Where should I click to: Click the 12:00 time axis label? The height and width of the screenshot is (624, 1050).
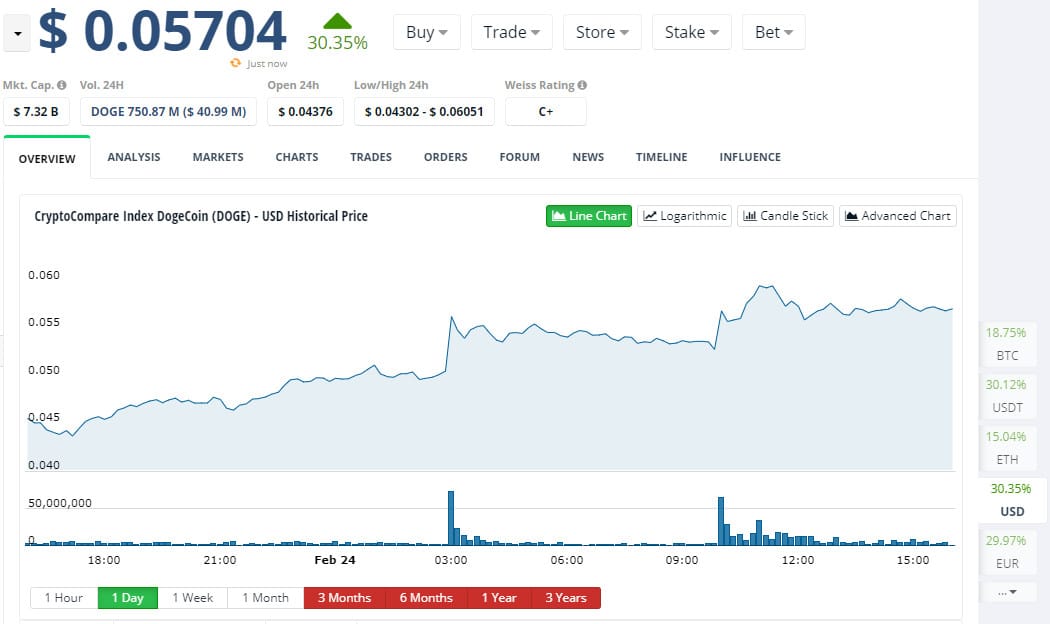(798, 560)
